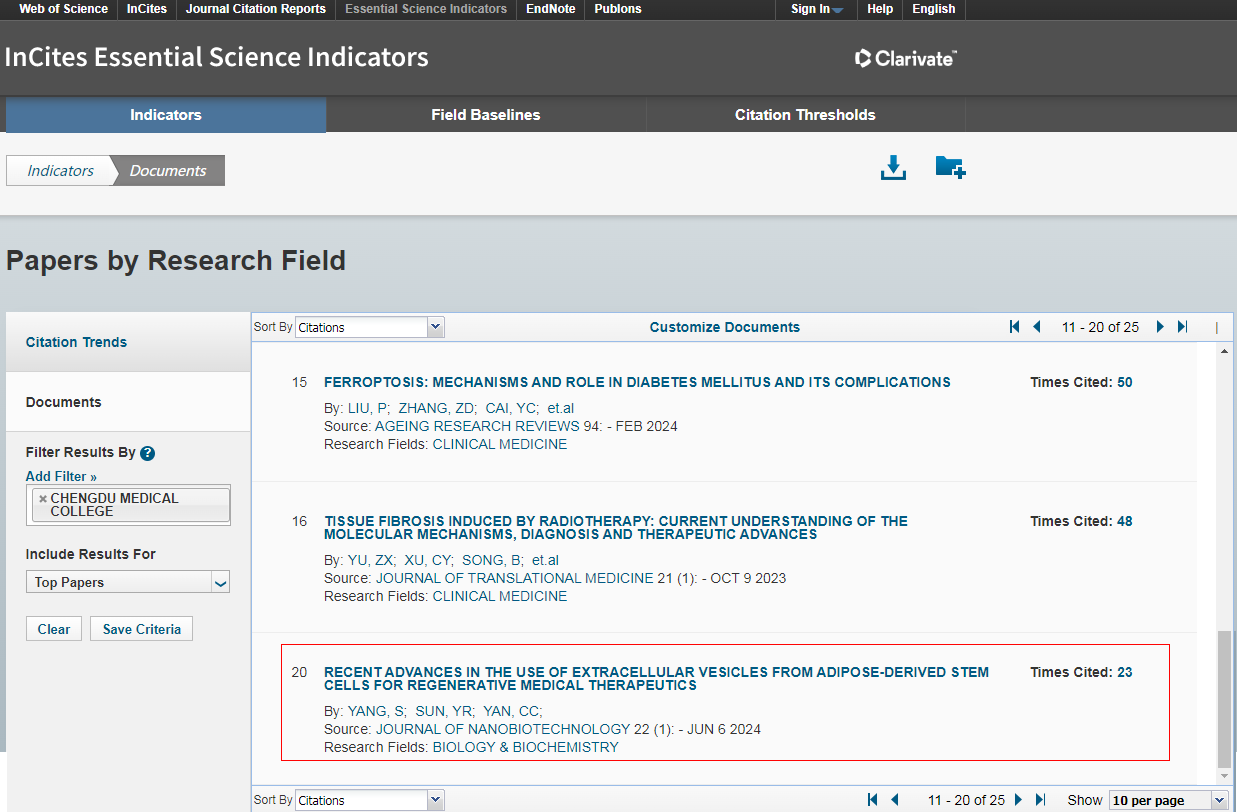Click author LIU, P
The height and width of the screenshot is (812, 1237).
click(369, 408)
